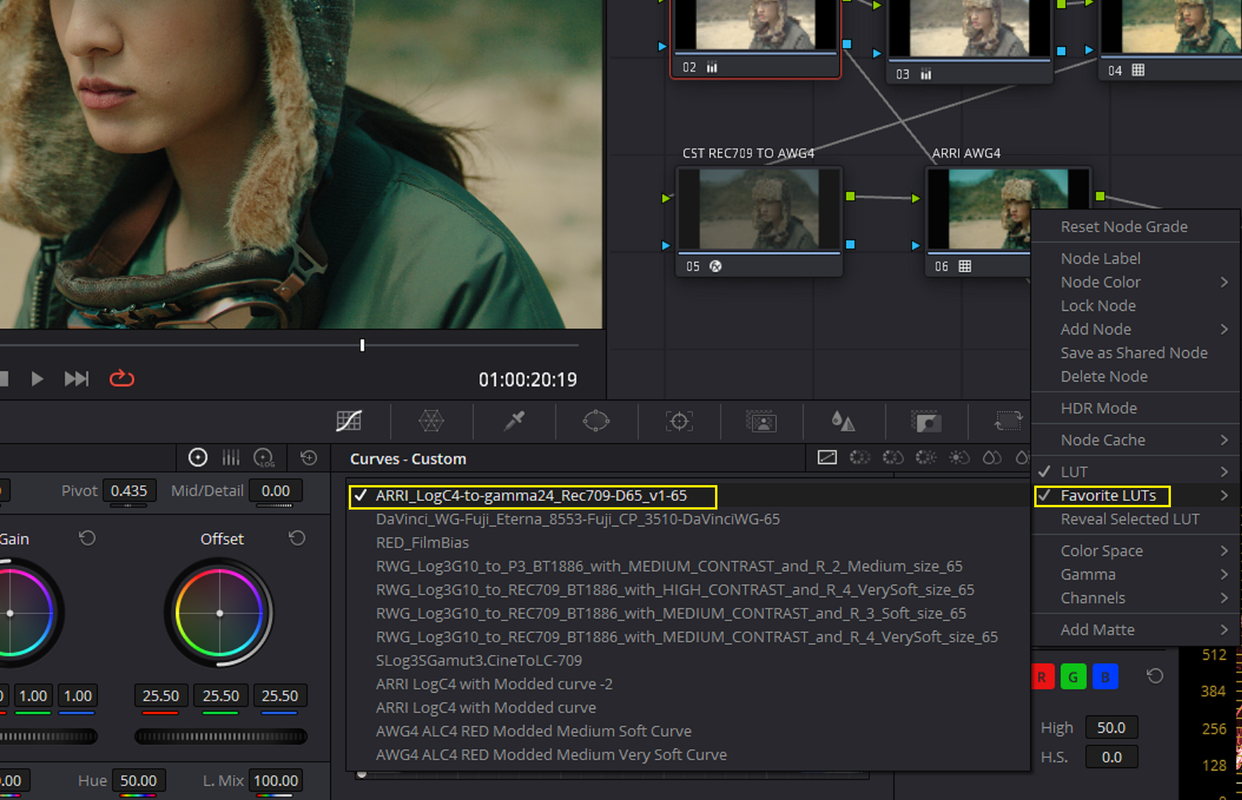This screenshot has height=800, width=1242.
Task: Toggle the blue channel B button
Action: [1105, 677]
